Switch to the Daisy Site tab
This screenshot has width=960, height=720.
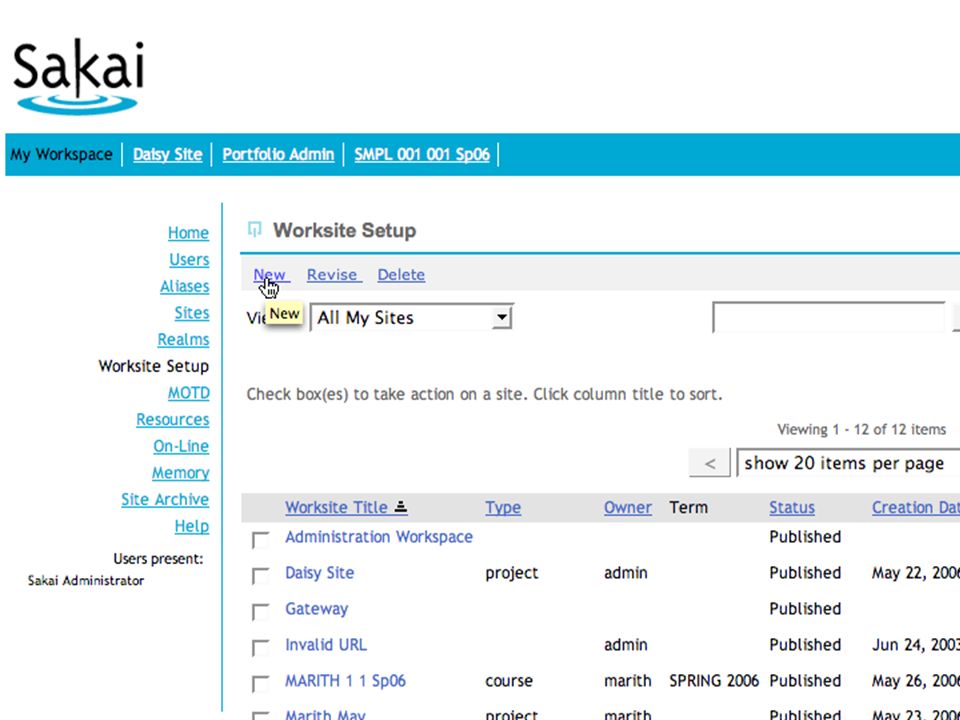(167, 154)
